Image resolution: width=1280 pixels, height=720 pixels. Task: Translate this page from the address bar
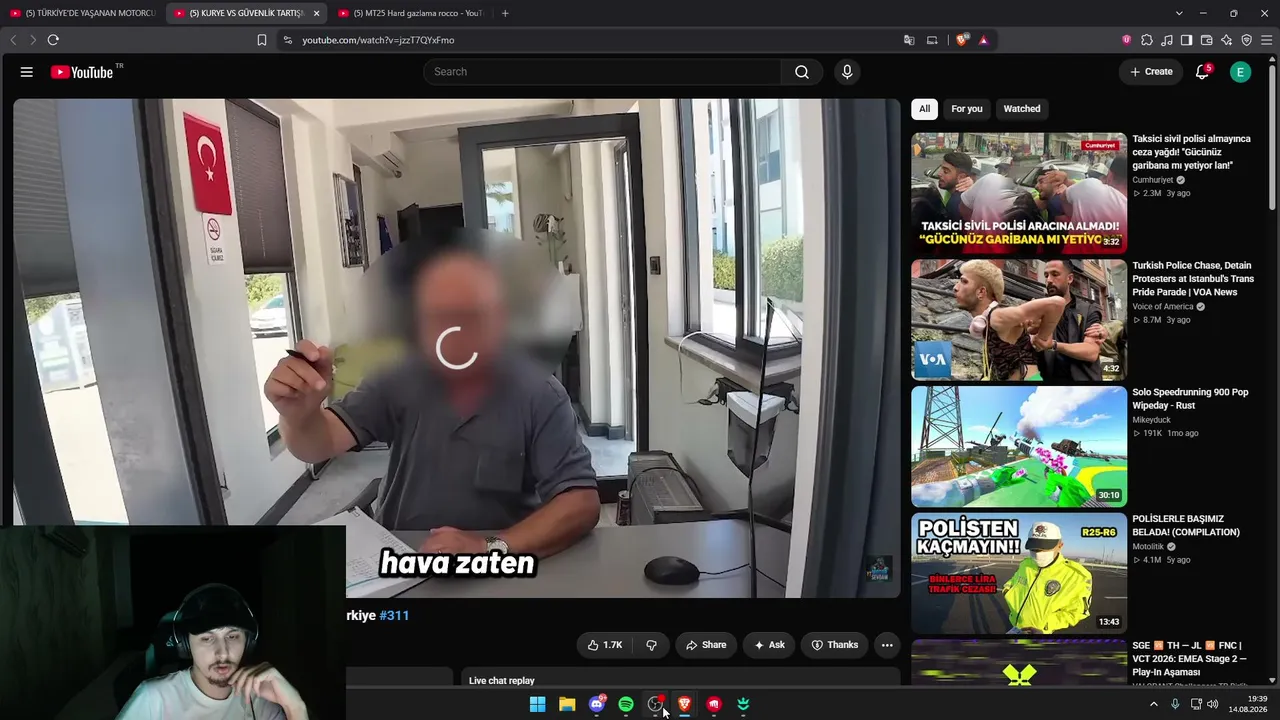tap(909, 40)
